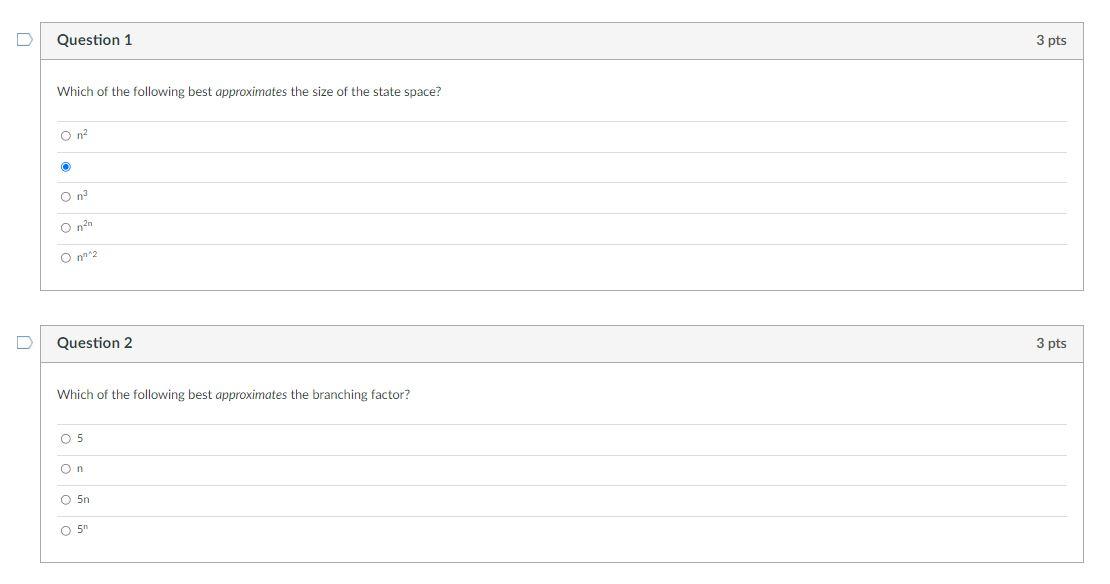The height and width of the screenshot is (584, 1110).
Task: Choose the n³ answer option
Action: 66,197
